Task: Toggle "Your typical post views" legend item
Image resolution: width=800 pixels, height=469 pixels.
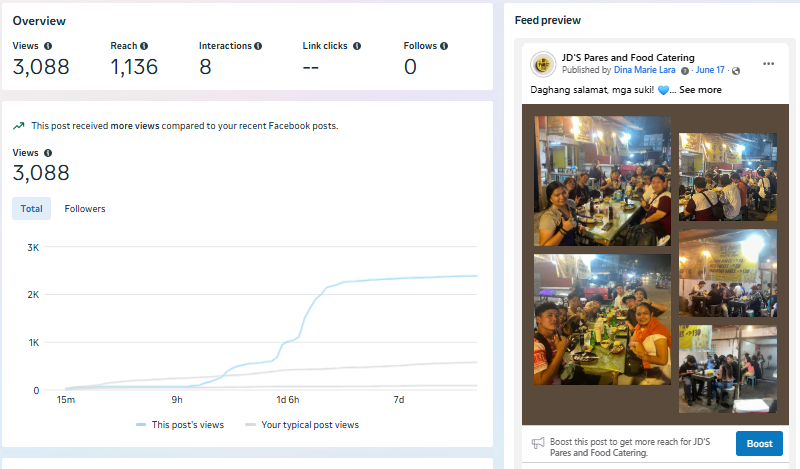Action: click(x=301, y=425)
